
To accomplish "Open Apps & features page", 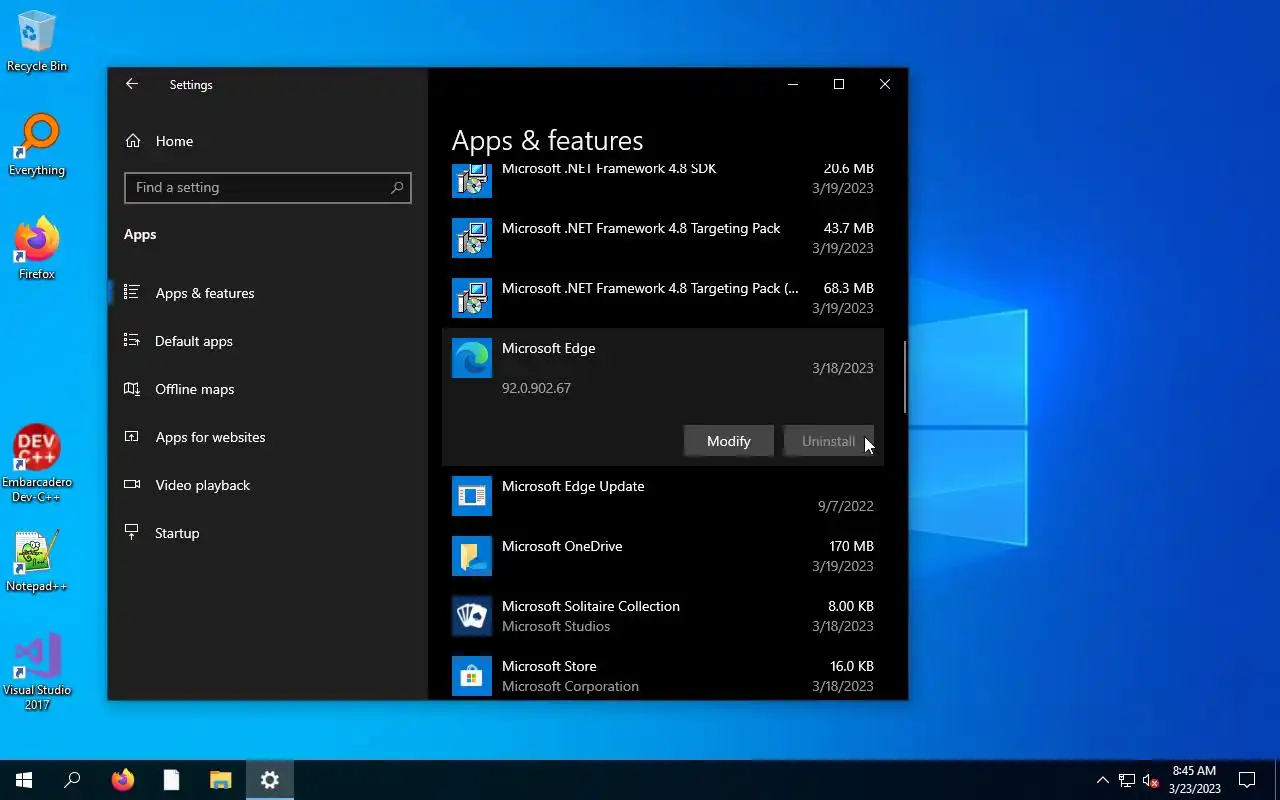I will (267, 293).
